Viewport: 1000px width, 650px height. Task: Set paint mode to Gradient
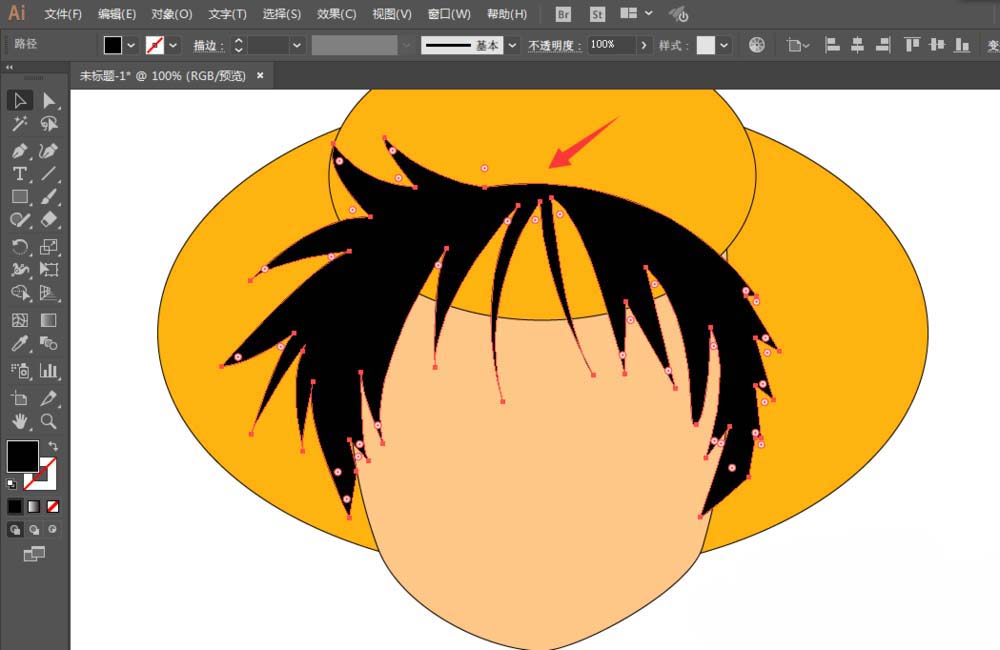click(34, 506)
